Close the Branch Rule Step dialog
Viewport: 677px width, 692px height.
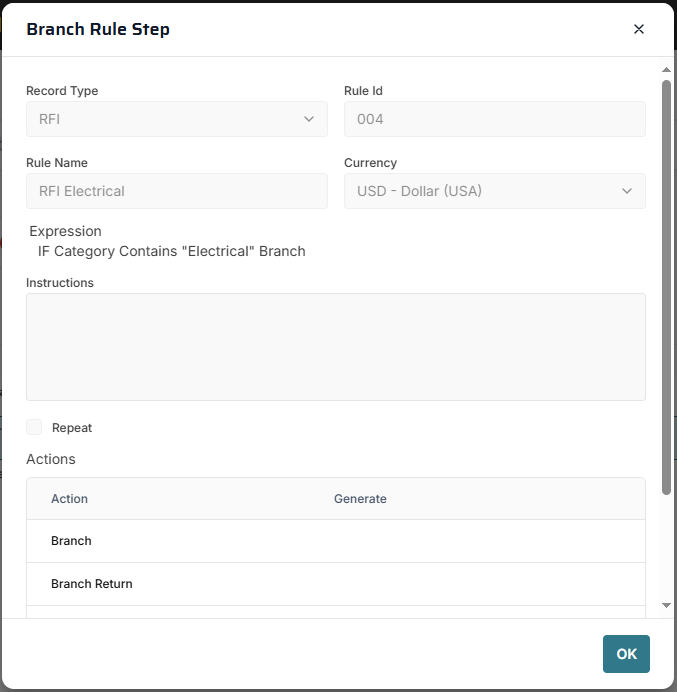click(x=639, y=29)
